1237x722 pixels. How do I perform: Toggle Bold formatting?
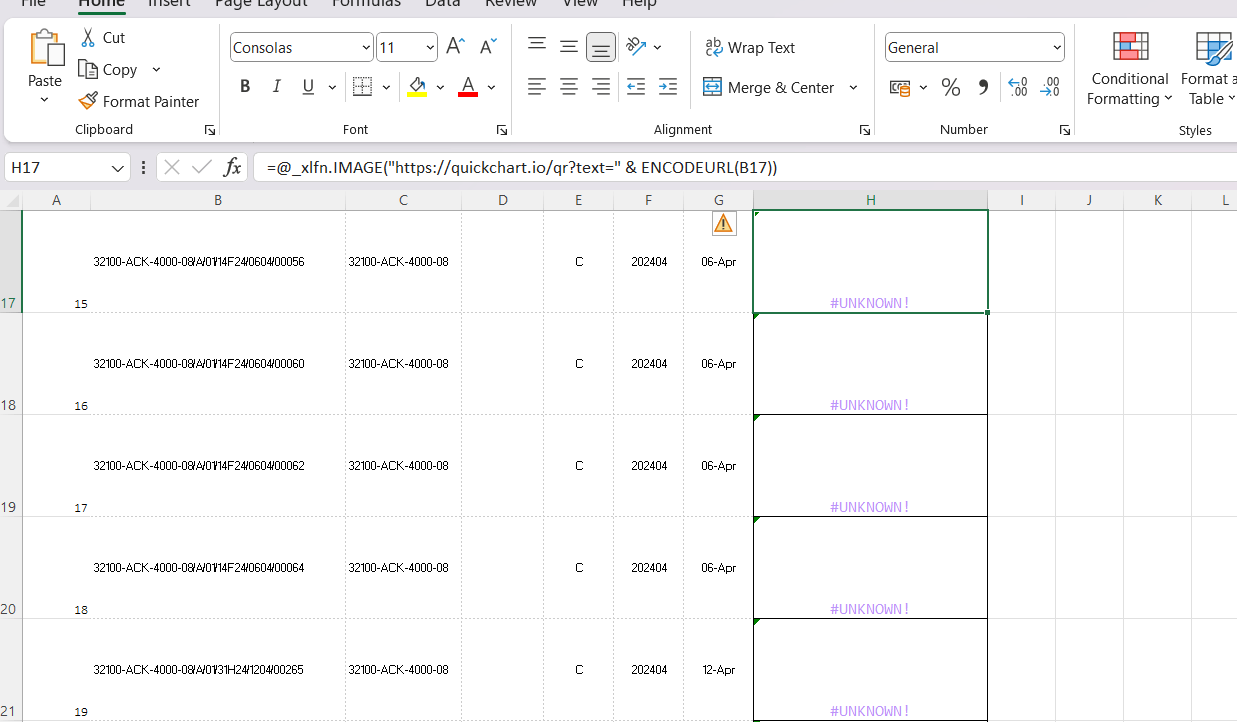point(245,87)
